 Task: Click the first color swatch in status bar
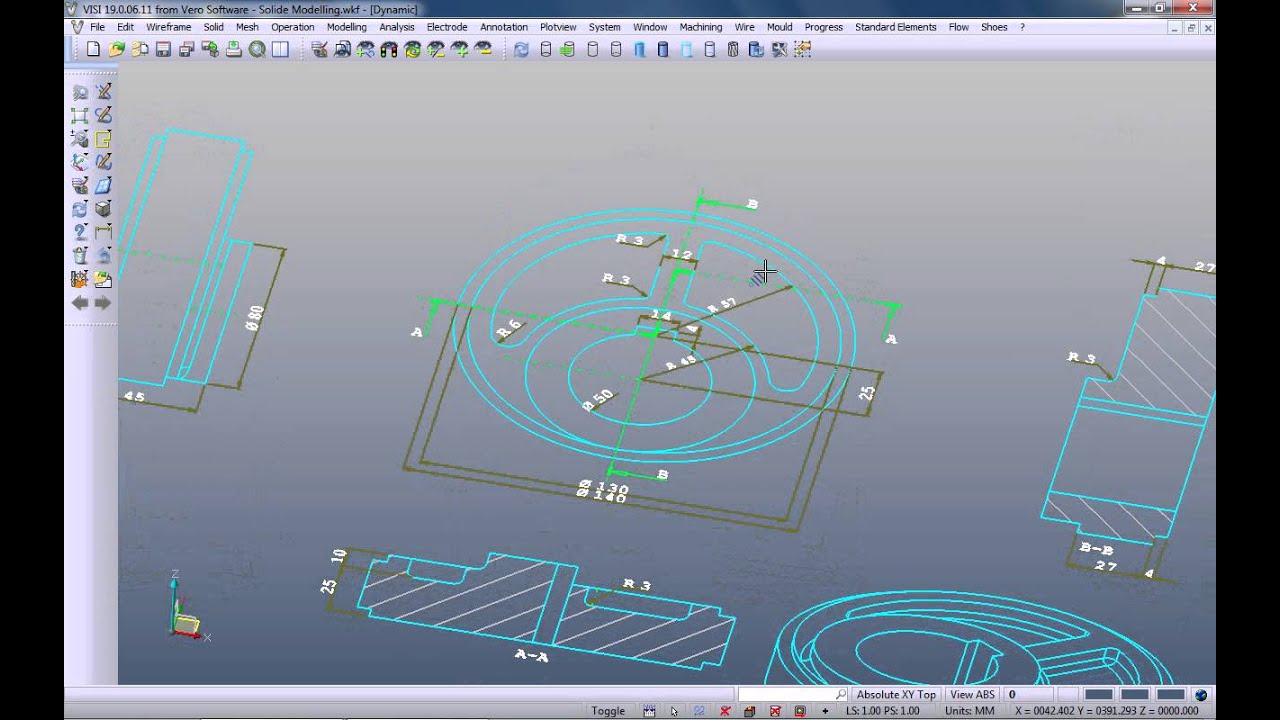[1098, 694]
